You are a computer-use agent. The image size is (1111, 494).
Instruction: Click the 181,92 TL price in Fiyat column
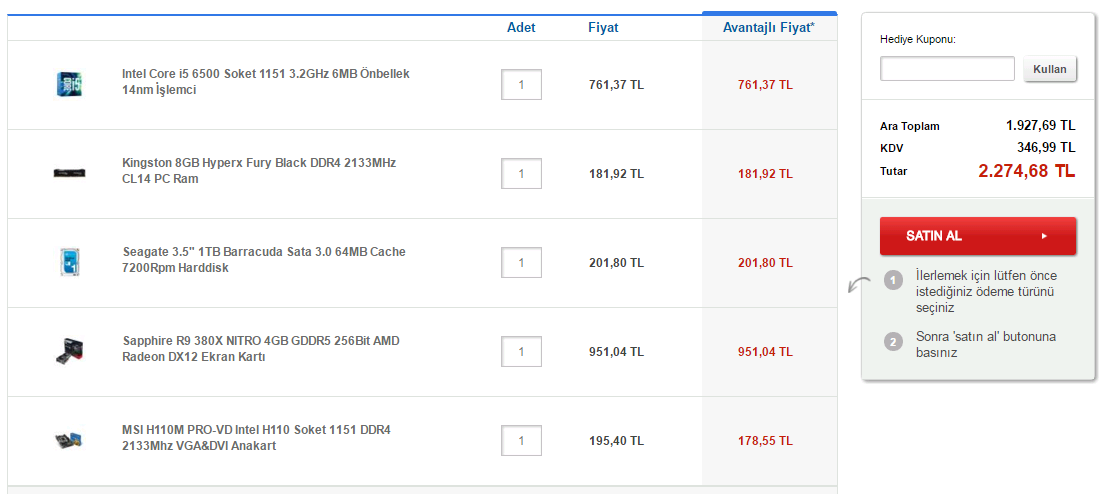pyautogui.click(x=616, y=174)
